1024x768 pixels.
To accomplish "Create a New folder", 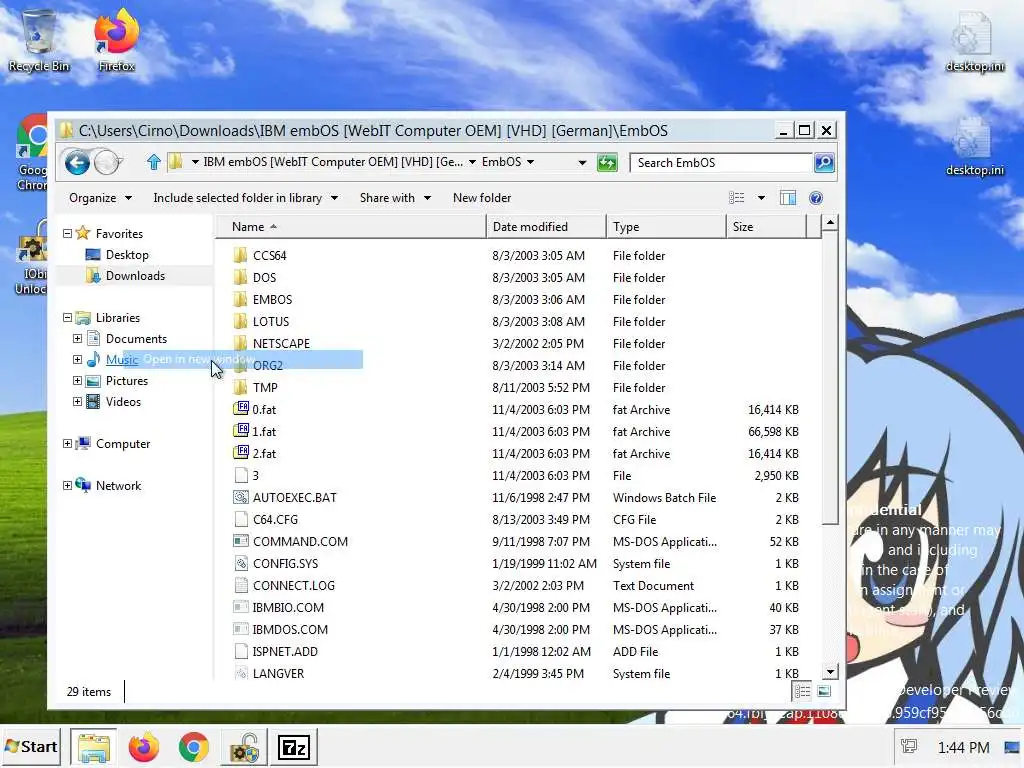I will click(482, 198).
